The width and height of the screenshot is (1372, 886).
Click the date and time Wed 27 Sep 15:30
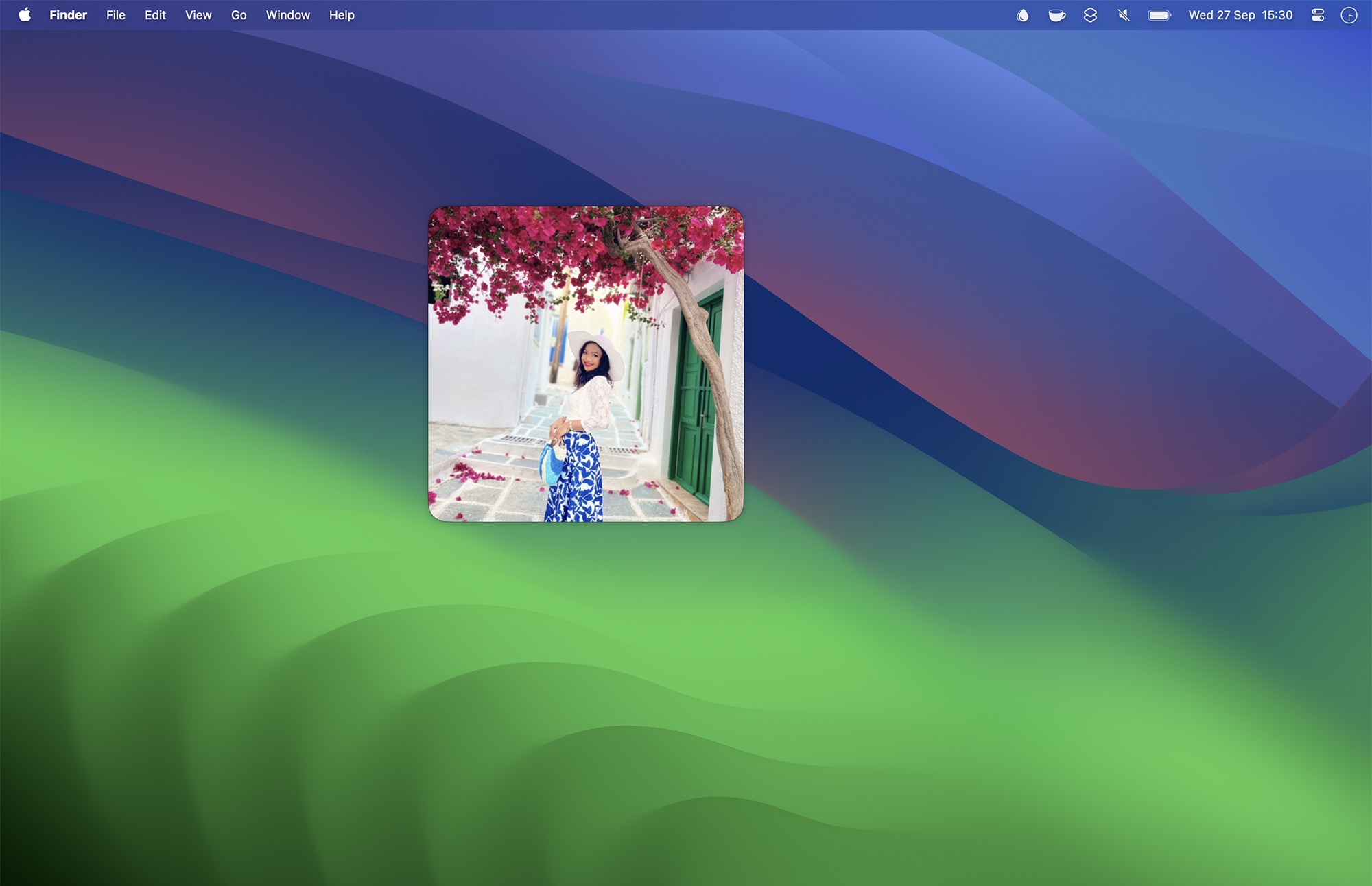point(1240,15)
